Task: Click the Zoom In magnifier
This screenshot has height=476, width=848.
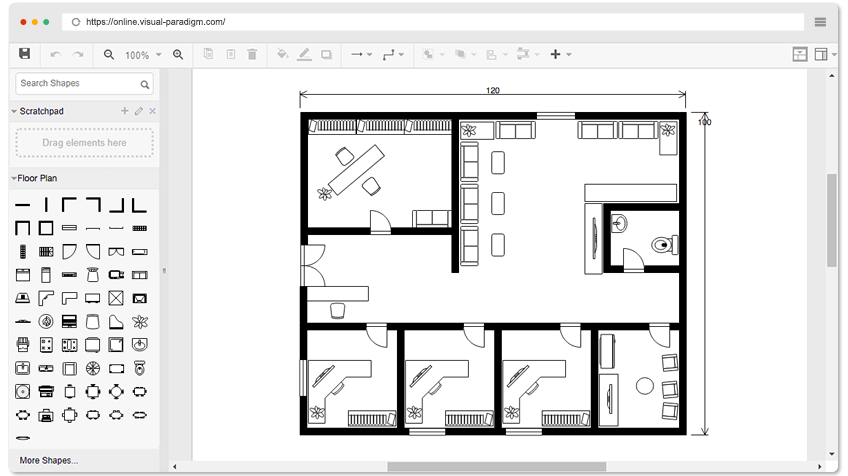Action: (178, 54)
